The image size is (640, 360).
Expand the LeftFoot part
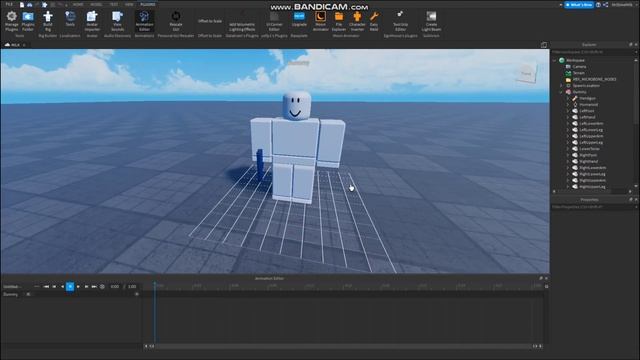pyautogui.click(x=568, y=111)
